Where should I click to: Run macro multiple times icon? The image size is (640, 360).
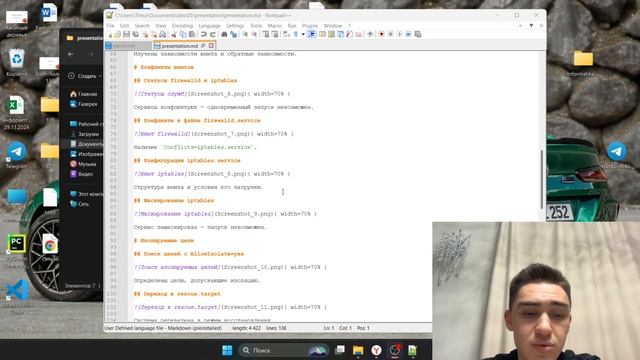coord(409,34)
